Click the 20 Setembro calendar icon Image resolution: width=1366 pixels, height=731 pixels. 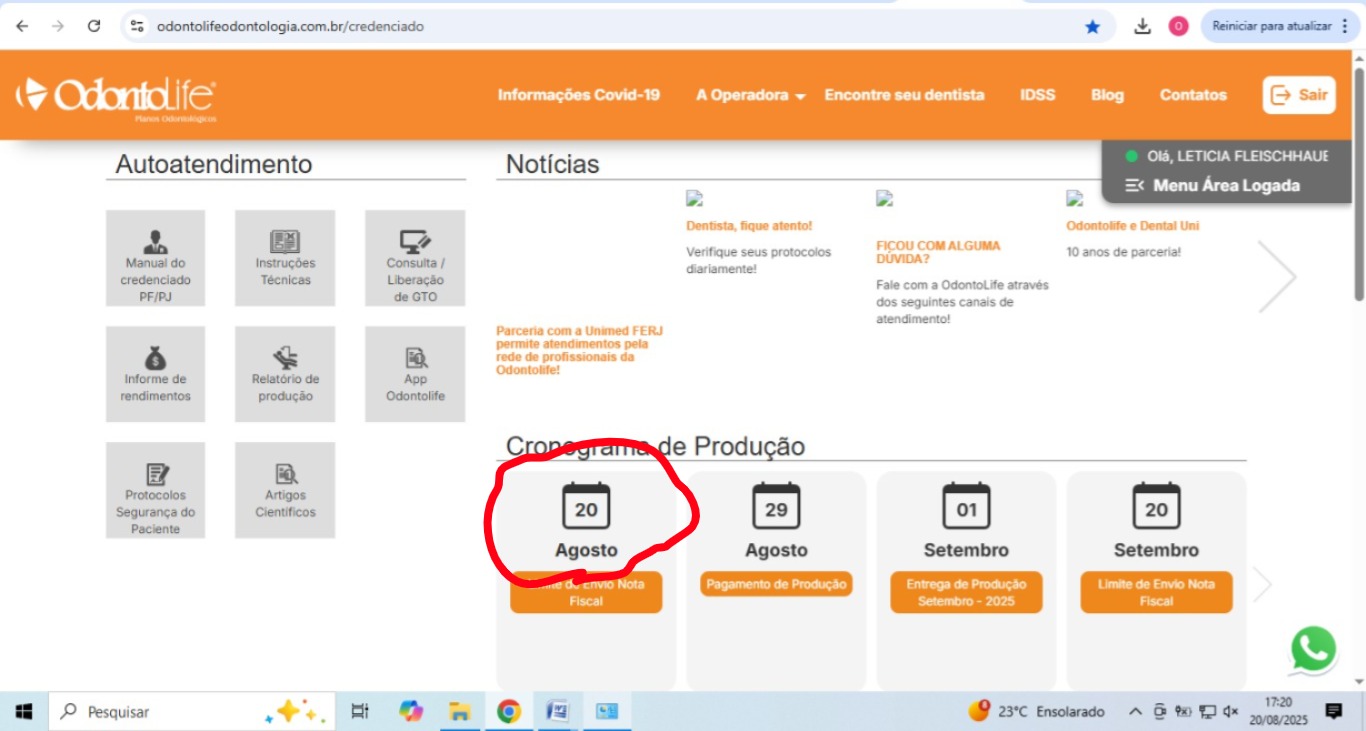1156,506
